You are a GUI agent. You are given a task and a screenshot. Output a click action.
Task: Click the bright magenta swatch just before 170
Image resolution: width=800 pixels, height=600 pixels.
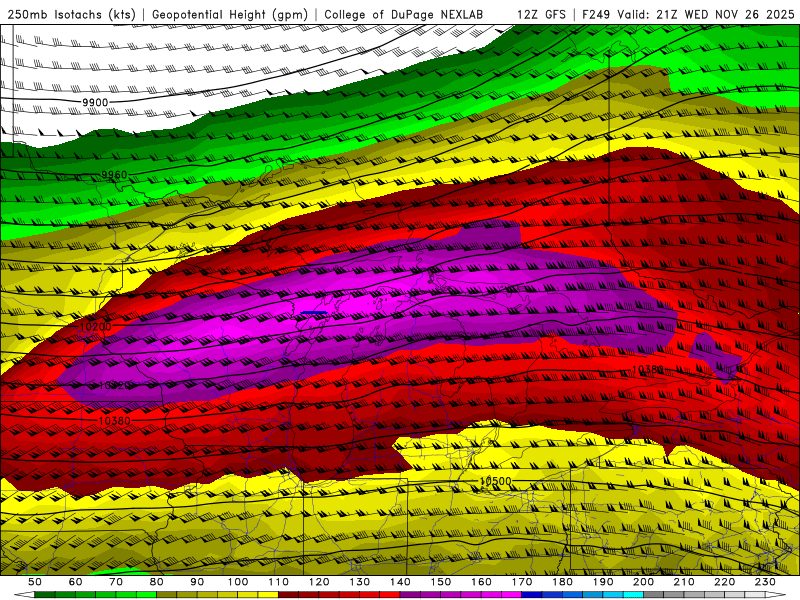click(x=511, y=595)
